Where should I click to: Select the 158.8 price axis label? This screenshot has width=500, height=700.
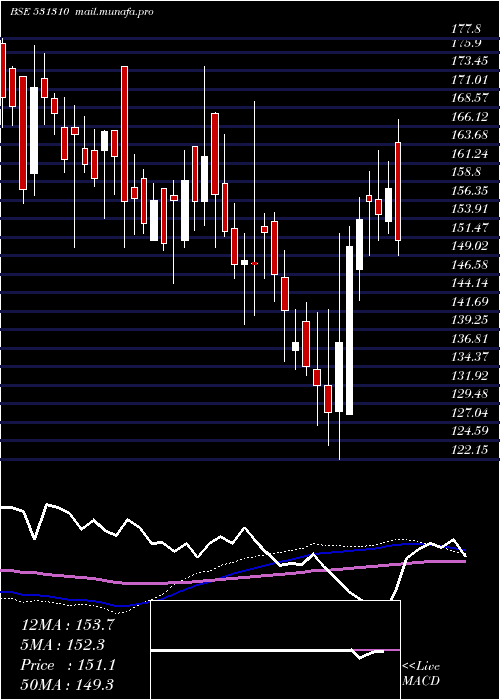click(x=467, y=171)
